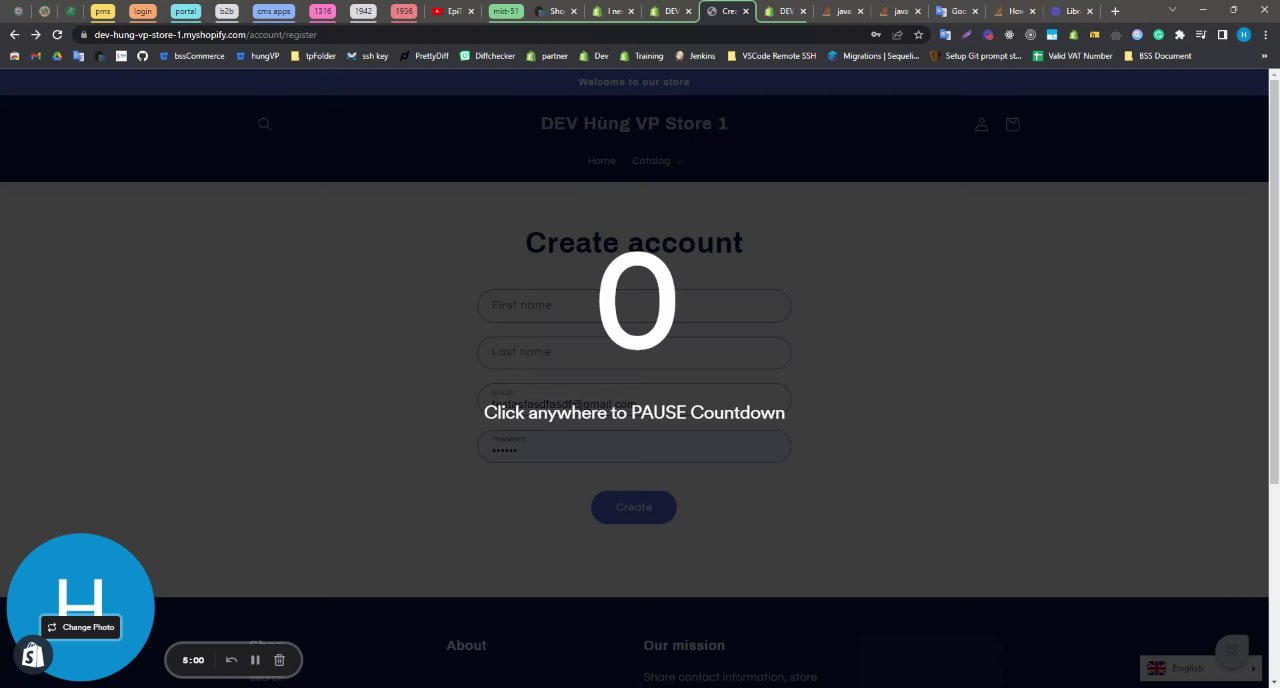Toggle the Chrome side panel

click(x=1222, y=34)
